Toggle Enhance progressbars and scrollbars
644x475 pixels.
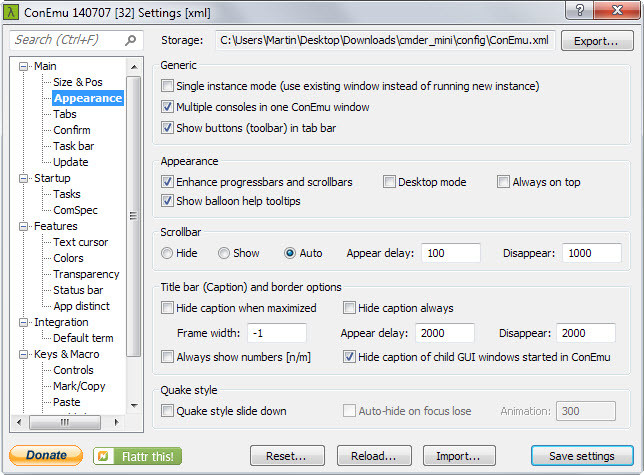(167, 181)
